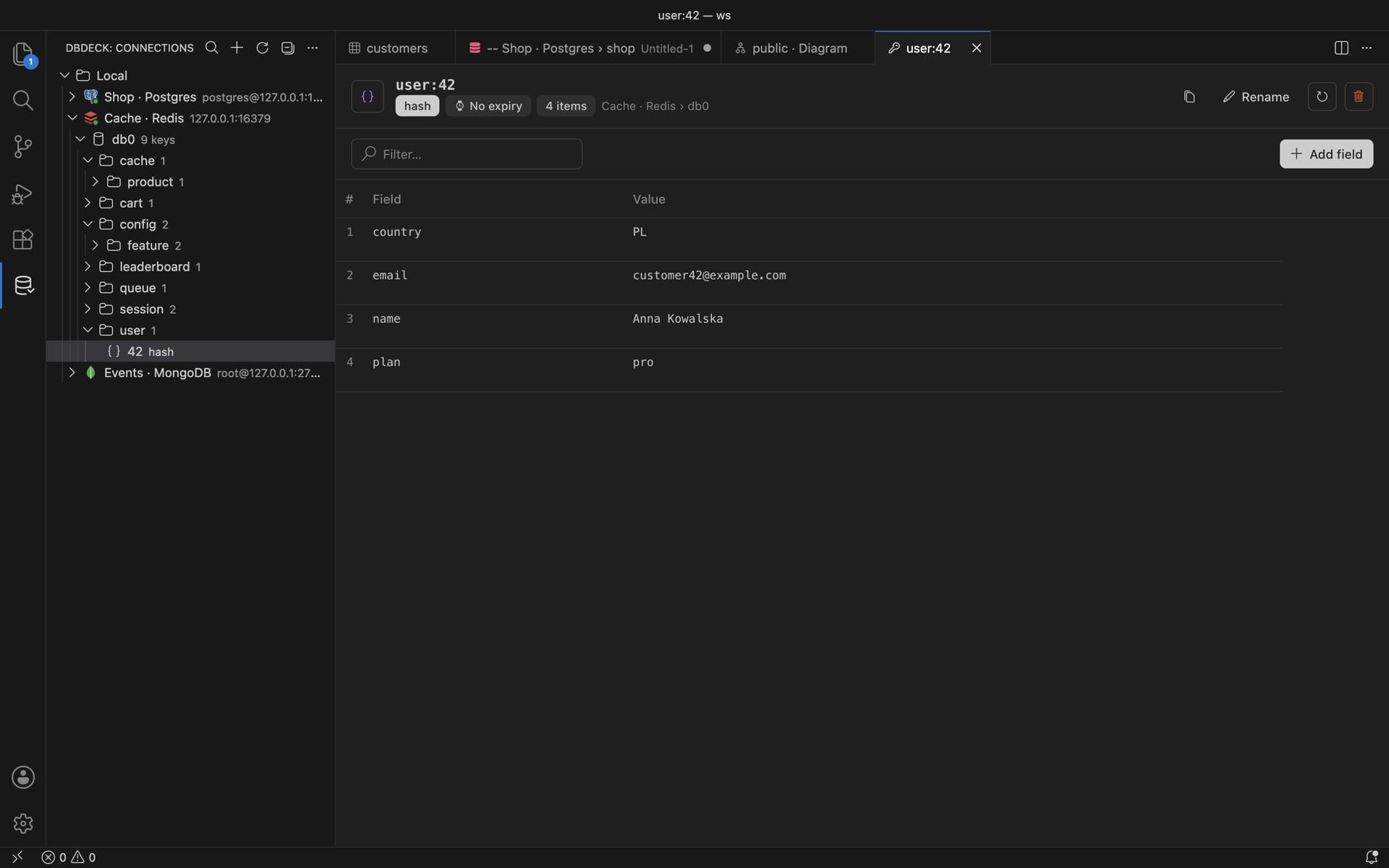
Task: Open the Accounts menu icon
Action: tap(23, 777)
